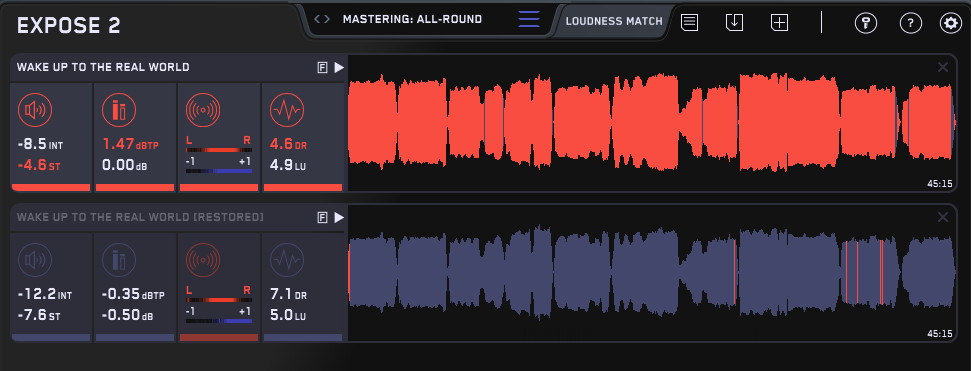Play the Restored track
Image resolution: width=971 pixels, height=371 pixels.
tap(339, 217)
